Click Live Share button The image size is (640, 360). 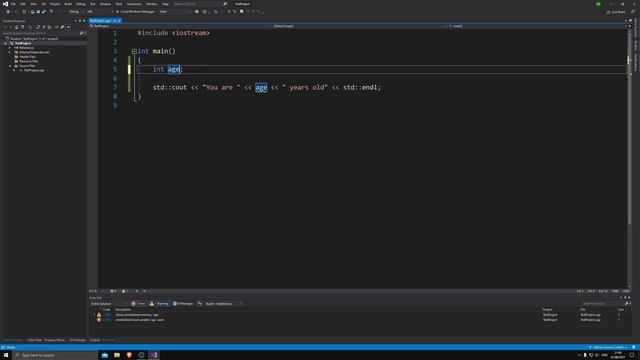616,12
